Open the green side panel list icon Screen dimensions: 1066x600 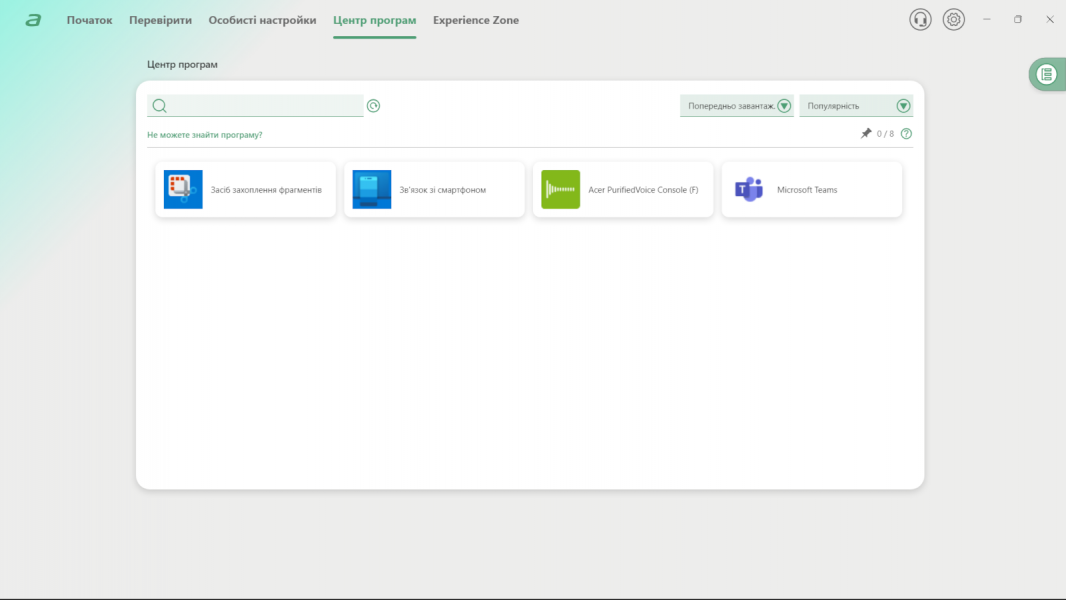coord(1046,74)
